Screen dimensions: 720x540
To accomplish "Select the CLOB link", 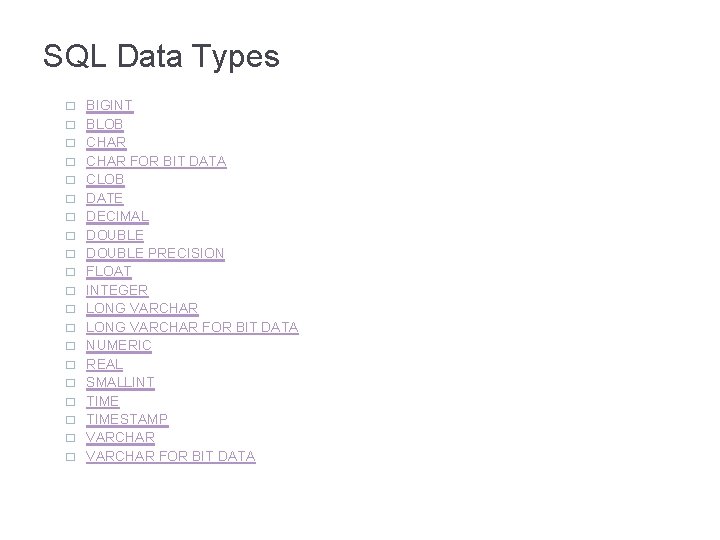I will 105,179.
